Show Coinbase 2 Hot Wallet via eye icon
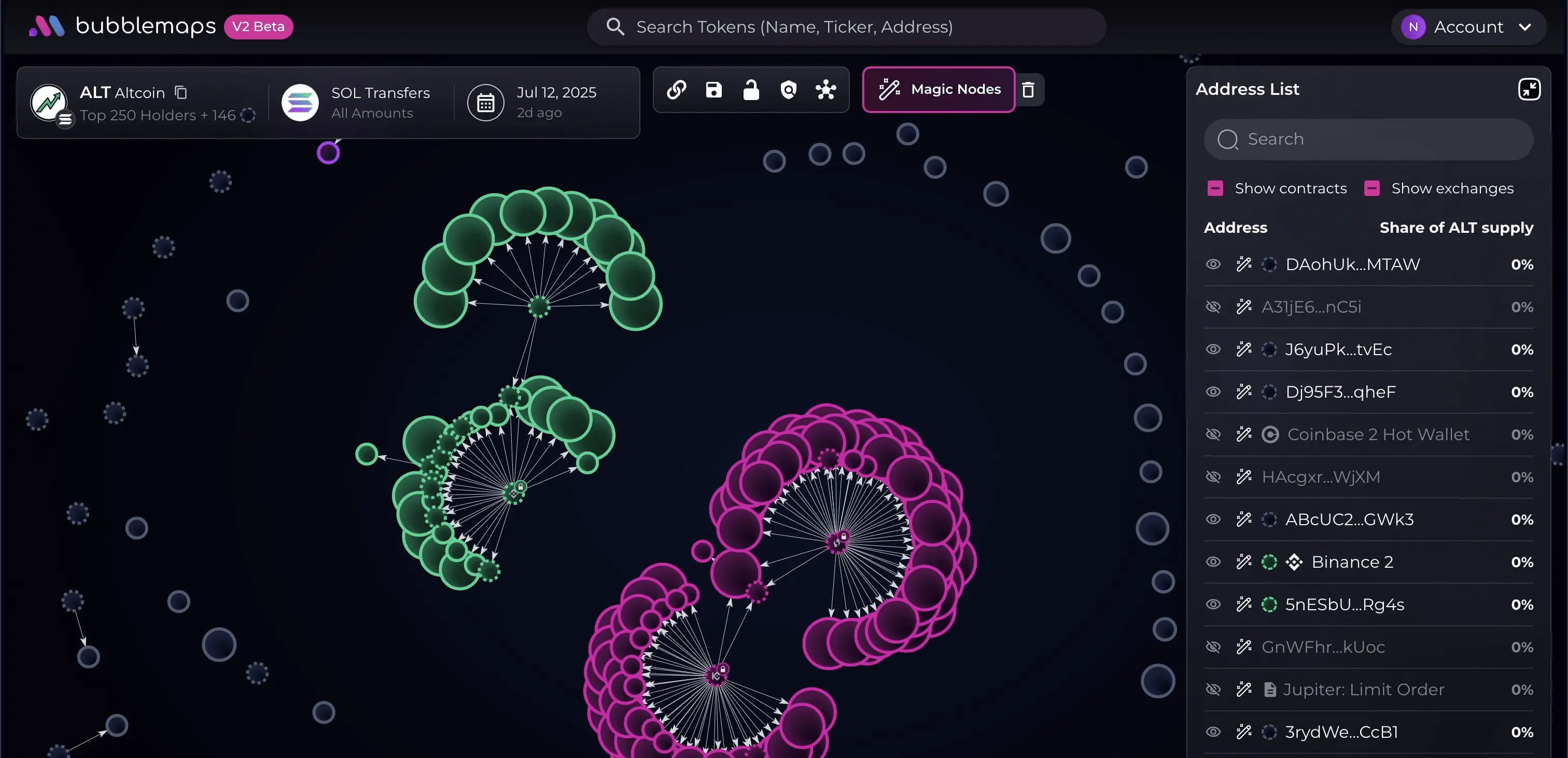The image size is (1568, 758). point(1213,434)
